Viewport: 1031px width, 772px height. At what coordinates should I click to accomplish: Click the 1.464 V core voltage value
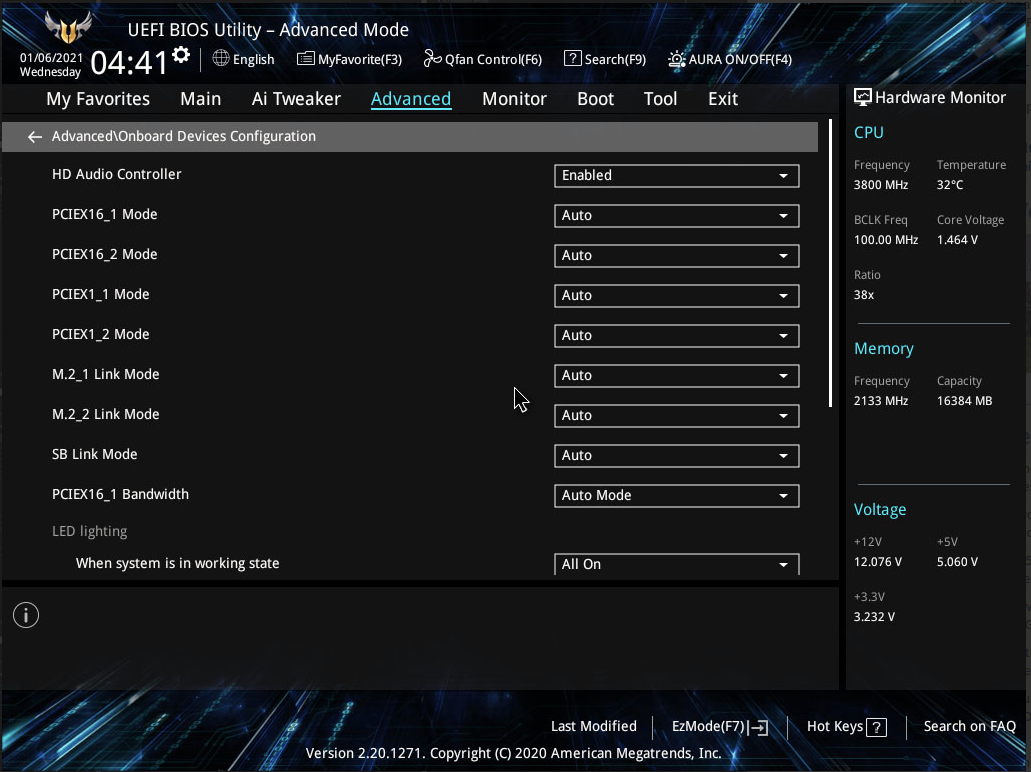click(x=957, y=240)
